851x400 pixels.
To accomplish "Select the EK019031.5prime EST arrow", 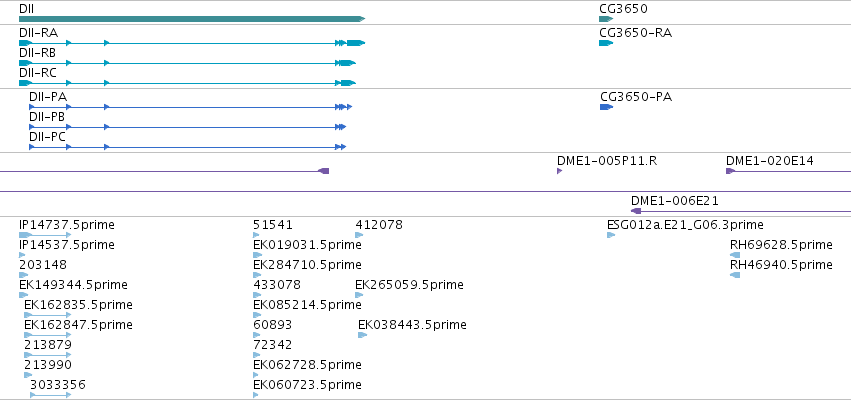I will 256,255.
